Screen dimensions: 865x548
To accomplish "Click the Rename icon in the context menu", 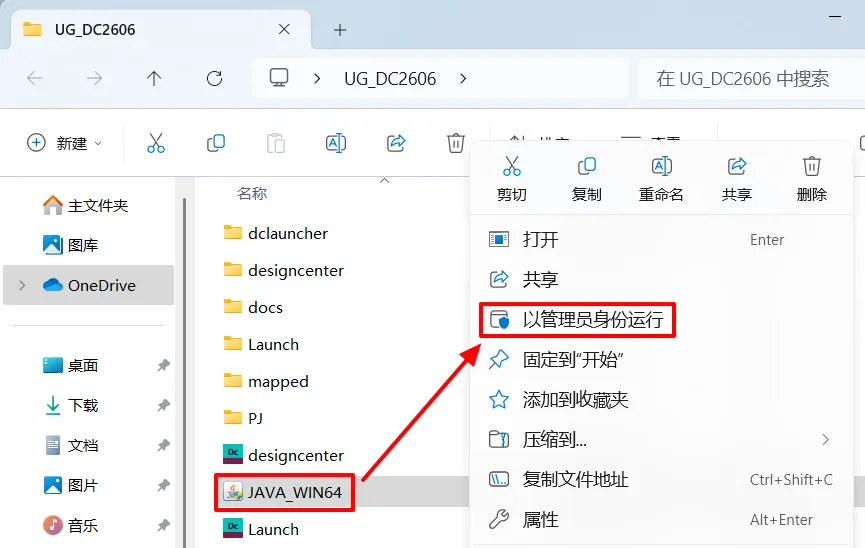I will coord(661,166).
